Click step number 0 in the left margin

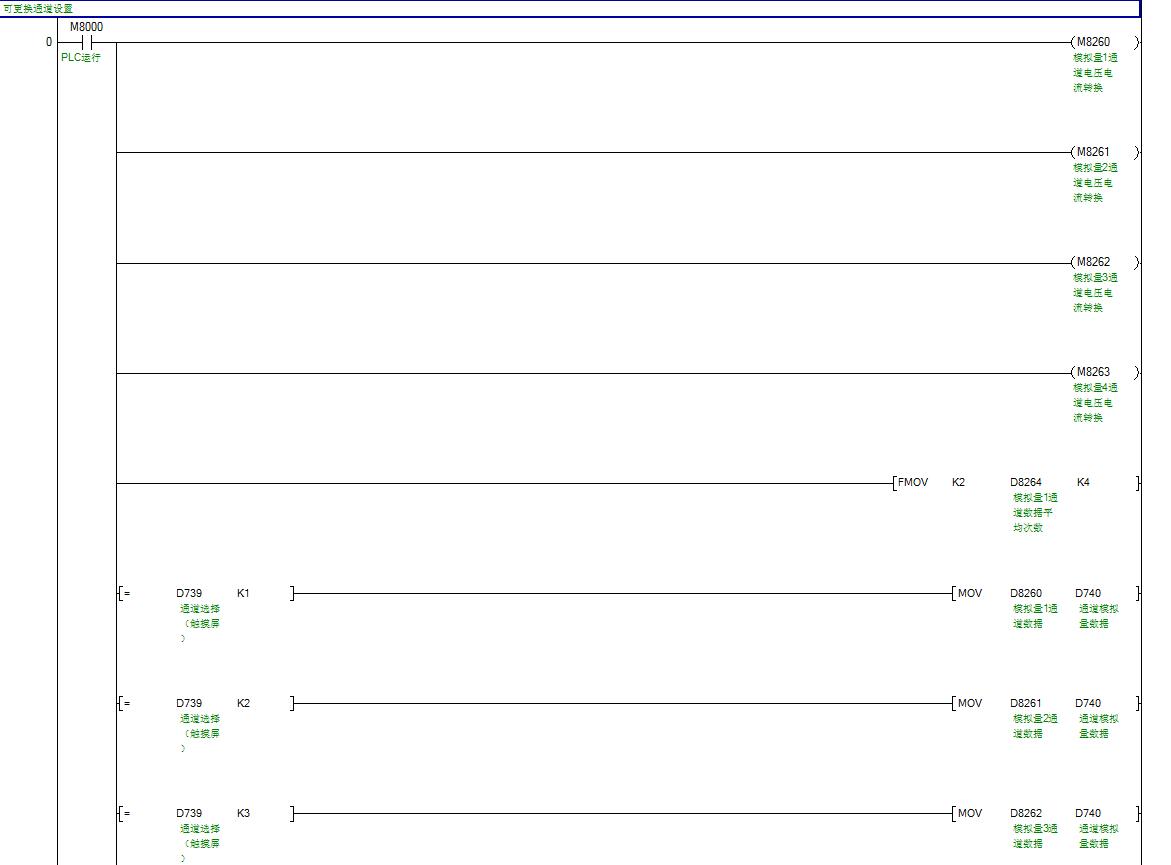[x=48, y=42]
